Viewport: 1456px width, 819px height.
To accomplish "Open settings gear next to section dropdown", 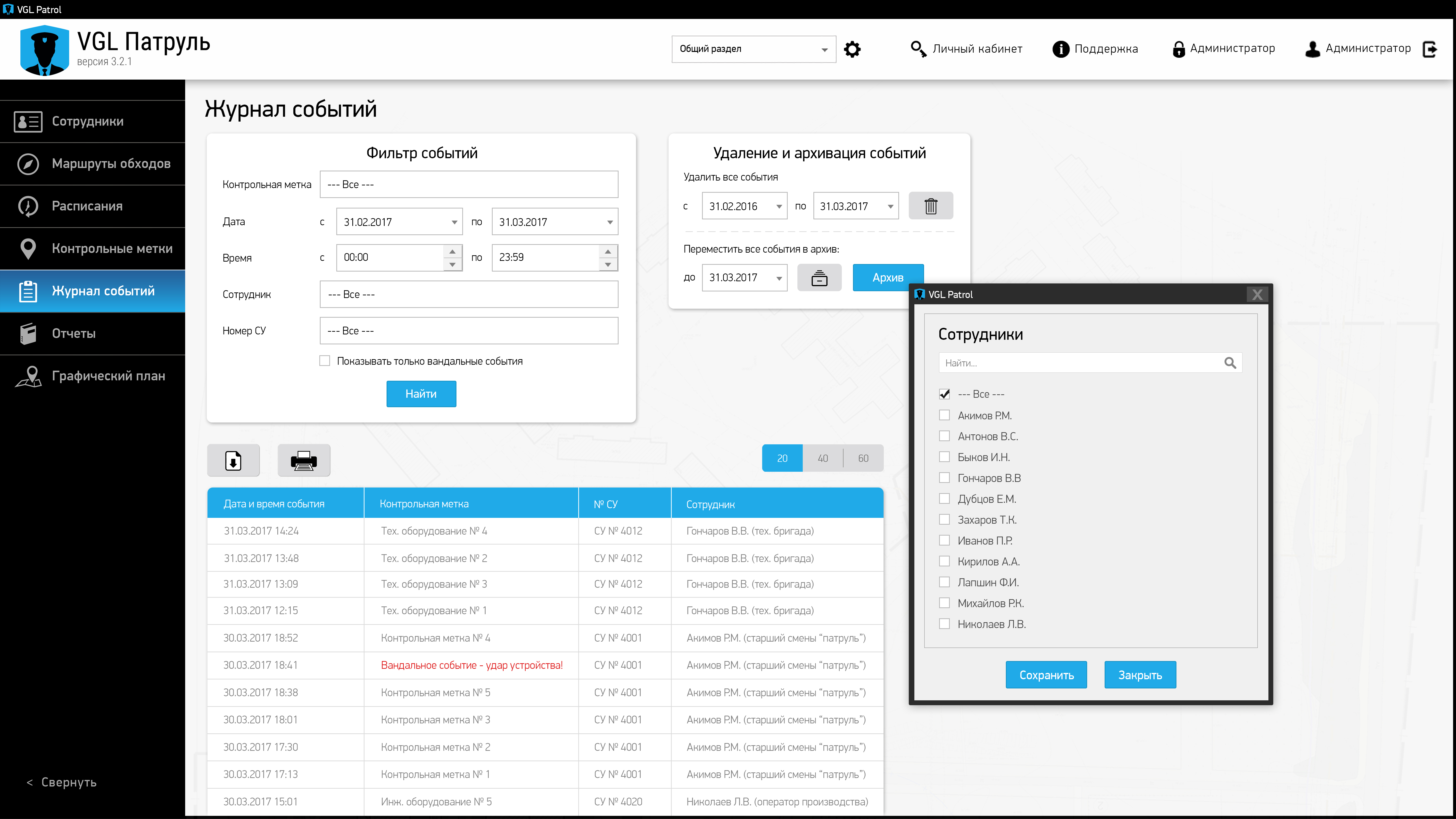I will (852, 49).
